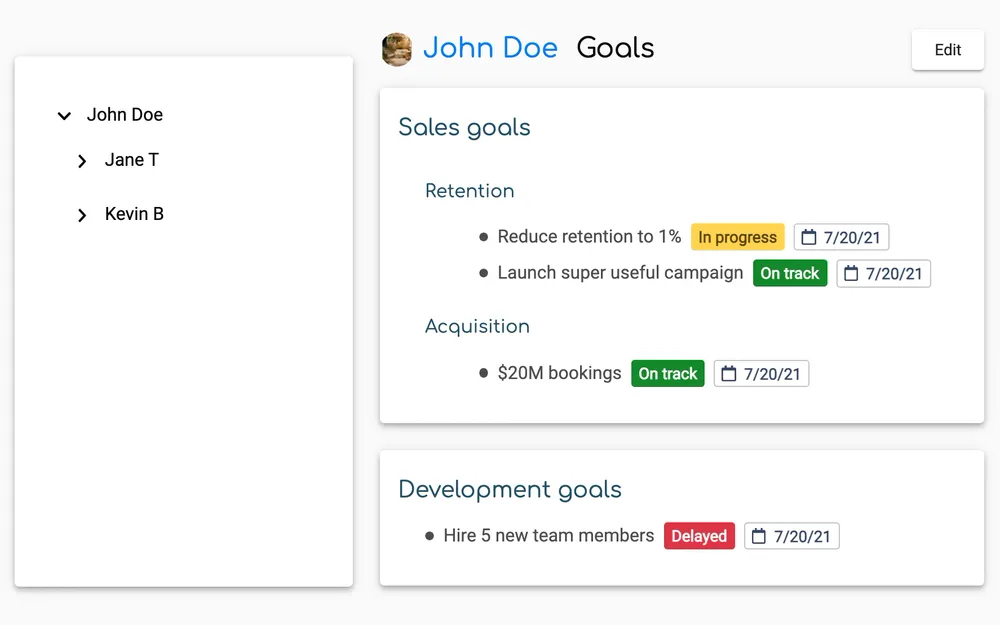The height and width of the screenshot is (625, 1000).
Task: Select Jane T in the tree
Action: pyautogui.click(x=131, y=160)
